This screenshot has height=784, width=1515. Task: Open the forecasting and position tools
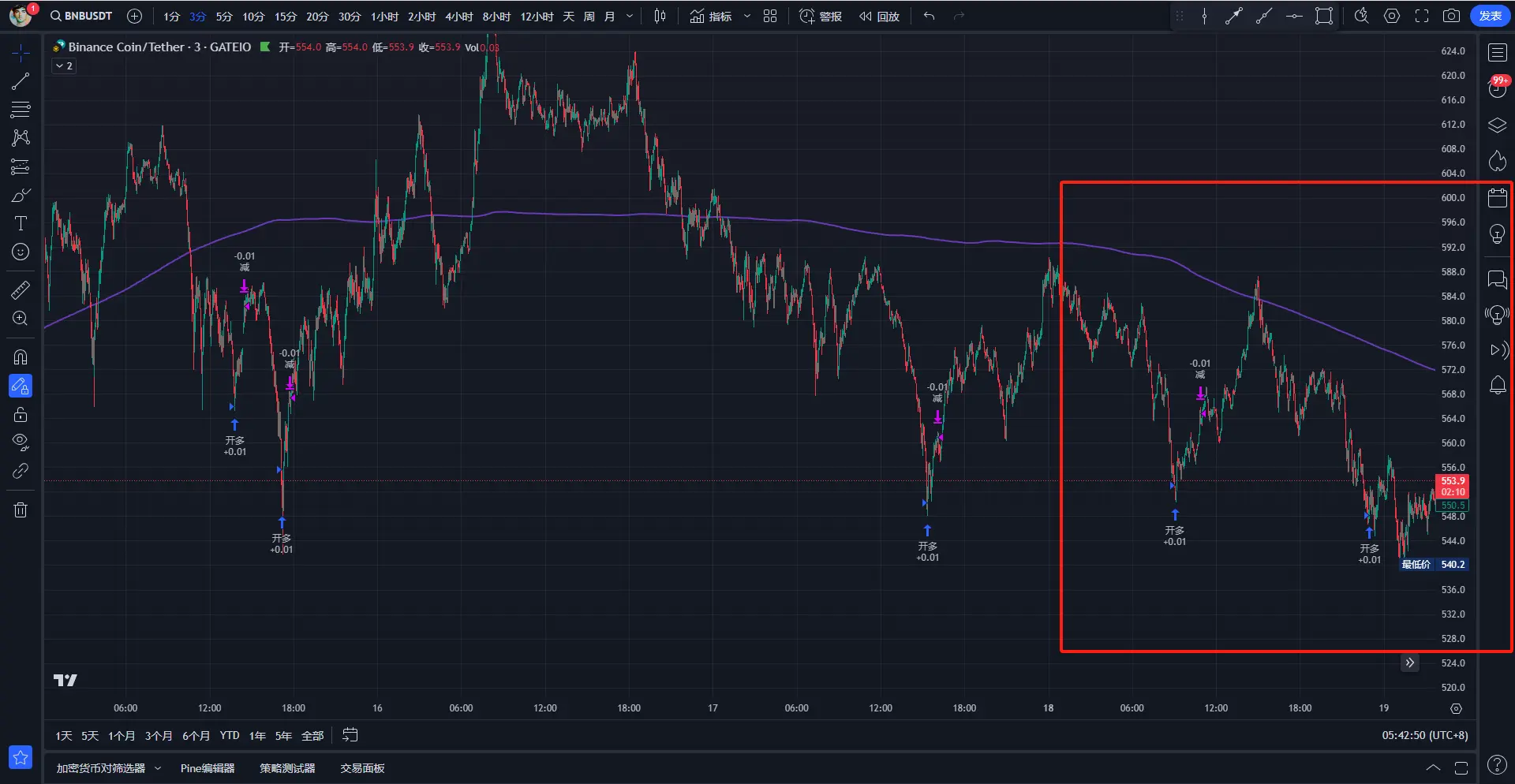(21, 166)
